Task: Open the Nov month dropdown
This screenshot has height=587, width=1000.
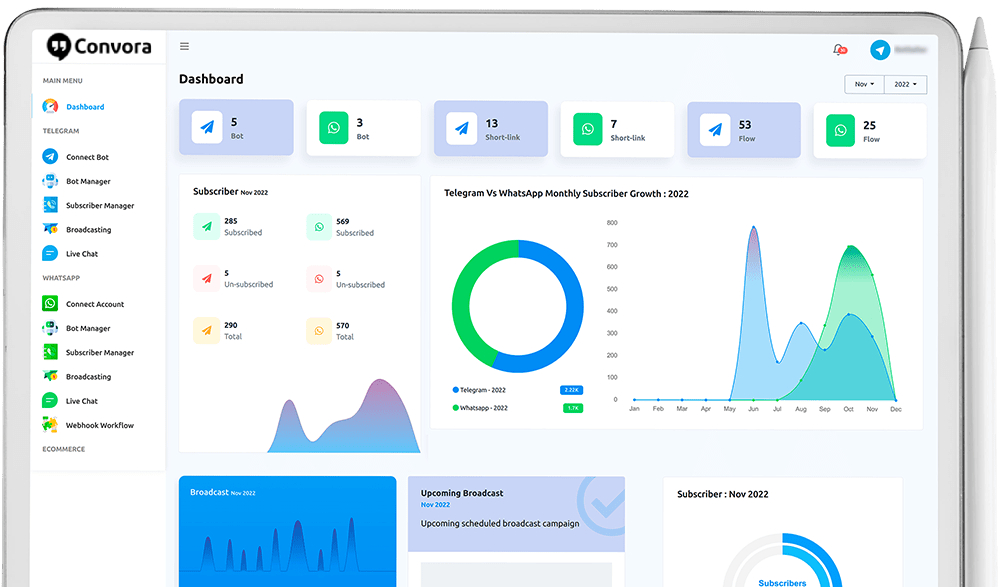Action: coord(864,85)
